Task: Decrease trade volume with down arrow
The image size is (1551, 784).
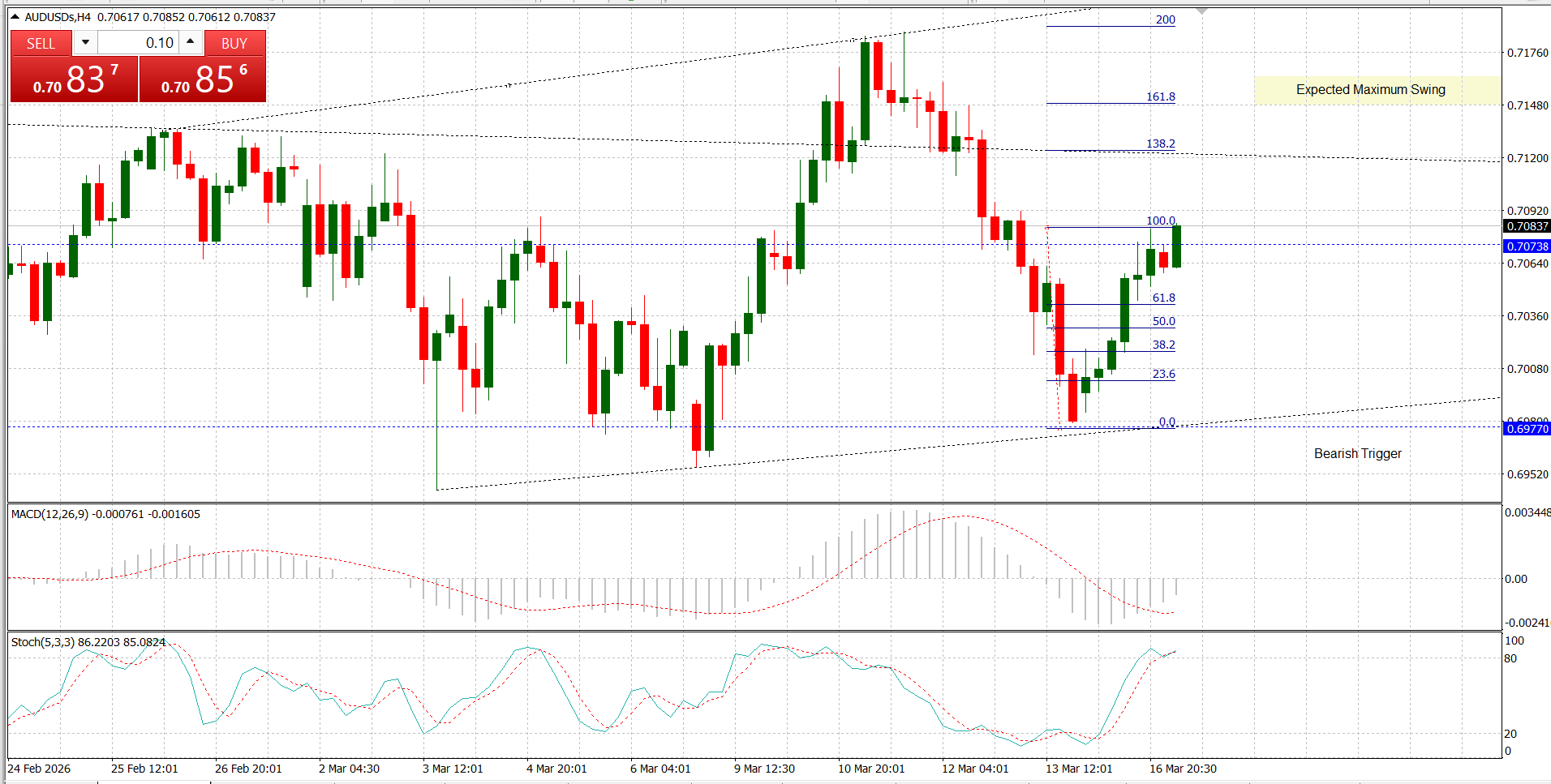Action: click(x=85, y=43)
